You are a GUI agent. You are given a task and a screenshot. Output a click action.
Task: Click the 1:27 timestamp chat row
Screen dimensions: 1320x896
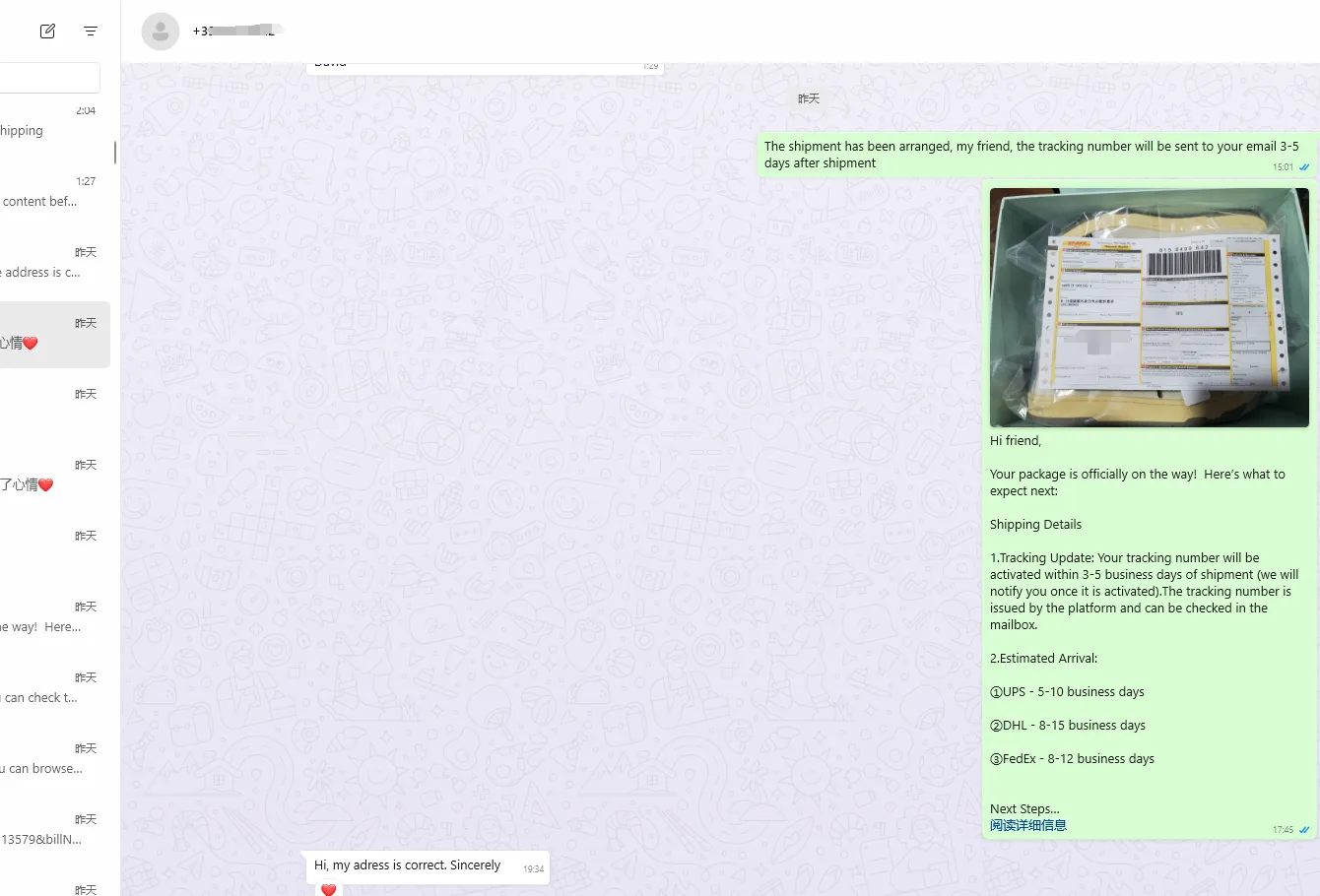(x=55, y=193)
